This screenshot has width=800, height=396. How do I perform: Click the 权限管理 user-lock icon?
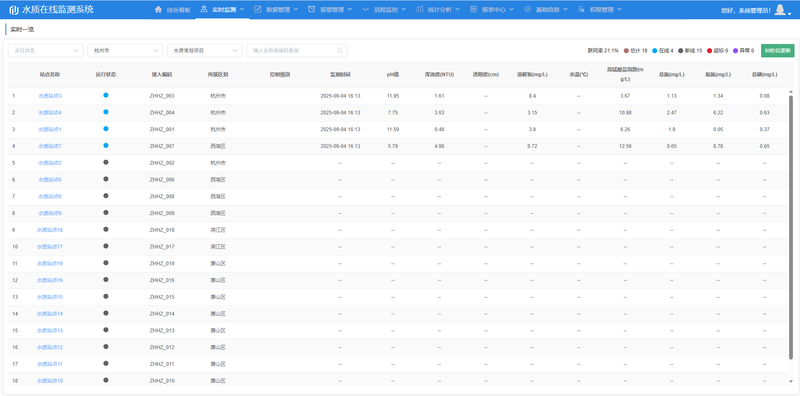581,9
